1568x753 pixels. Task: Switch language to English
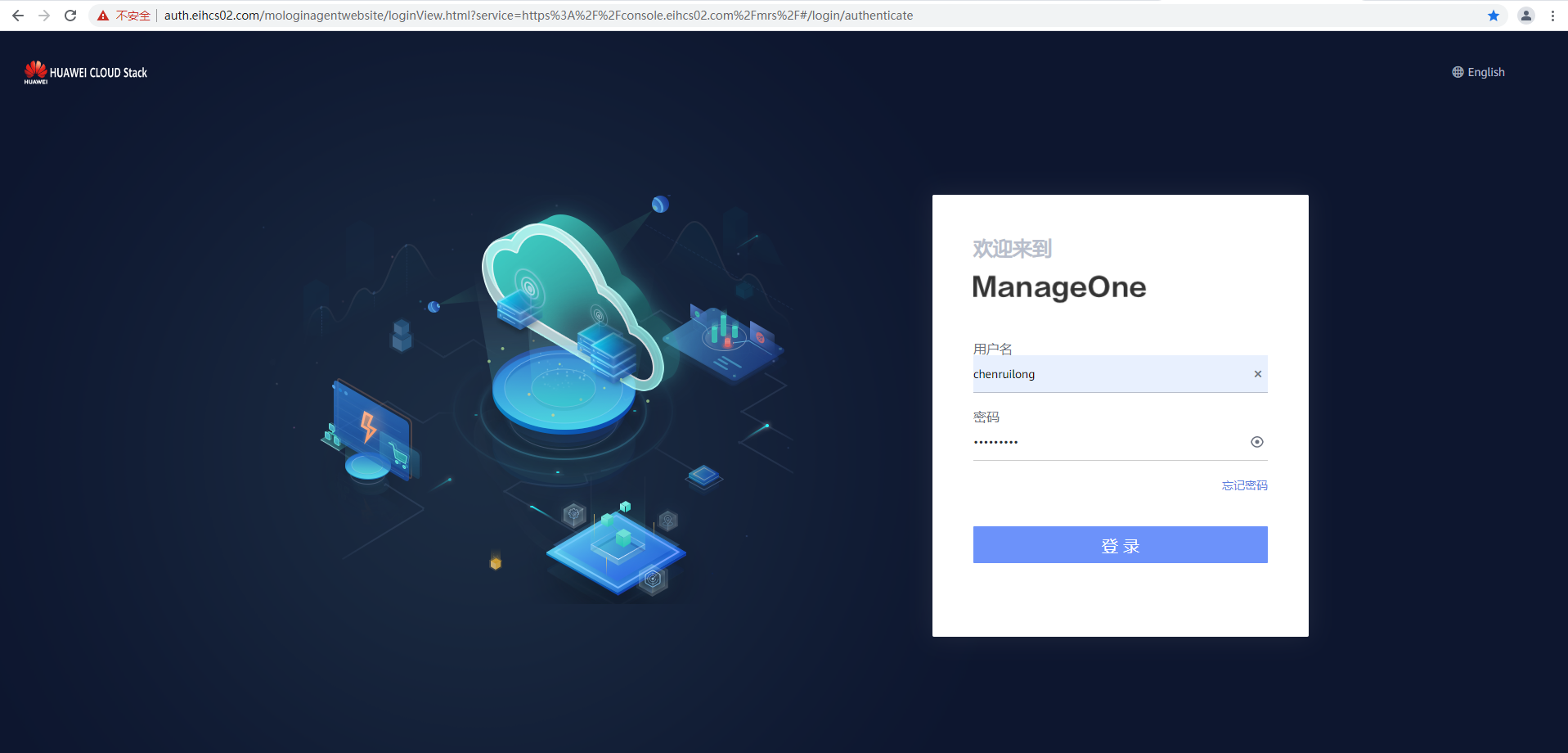pos(1486,72)
